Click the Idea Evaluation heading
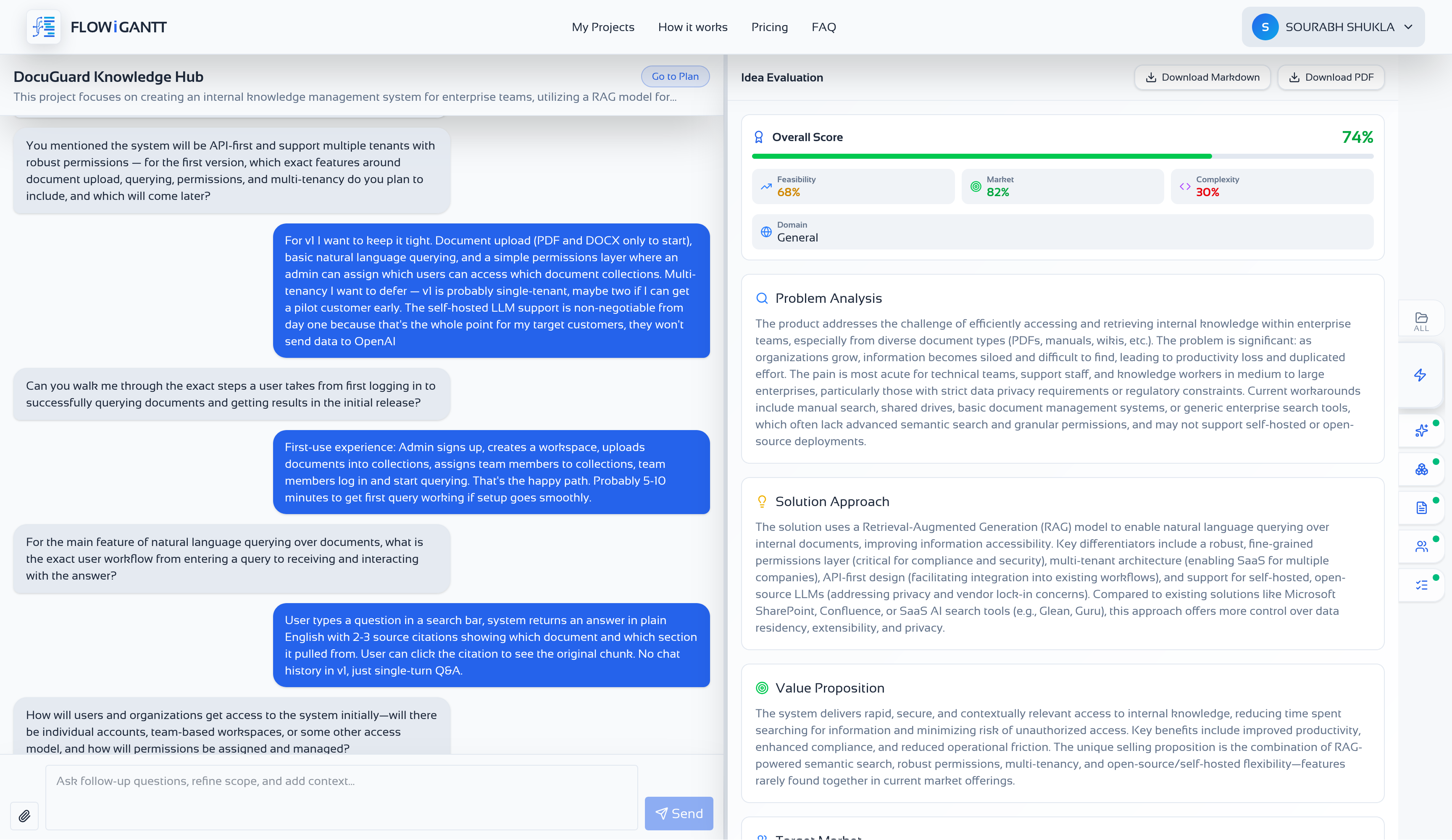The height and width of the screenshot is (840, 1452). click(x=781, y=77)
